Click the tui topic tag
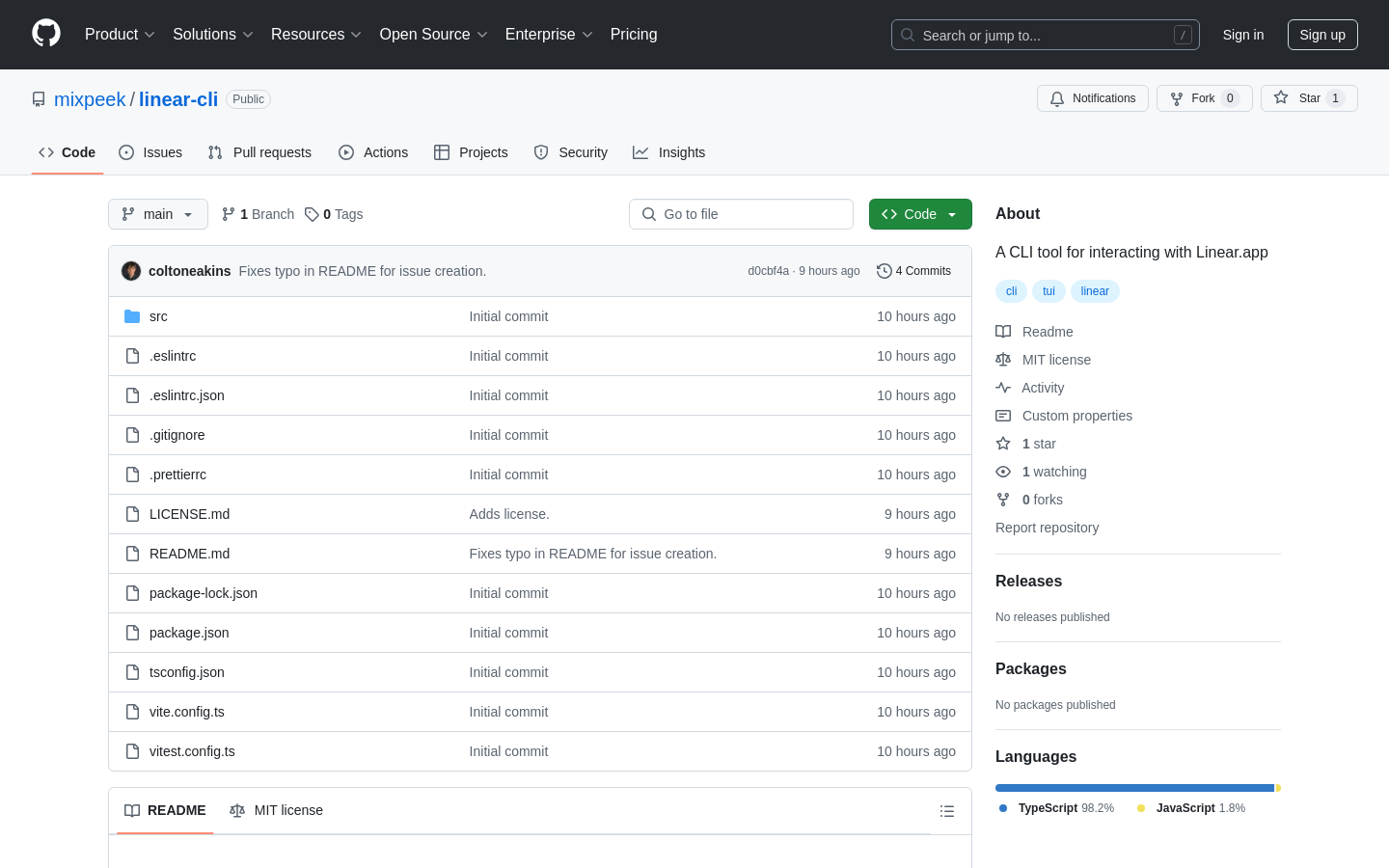This screenshot has height=868, width=1389. tap(1049, 291)
